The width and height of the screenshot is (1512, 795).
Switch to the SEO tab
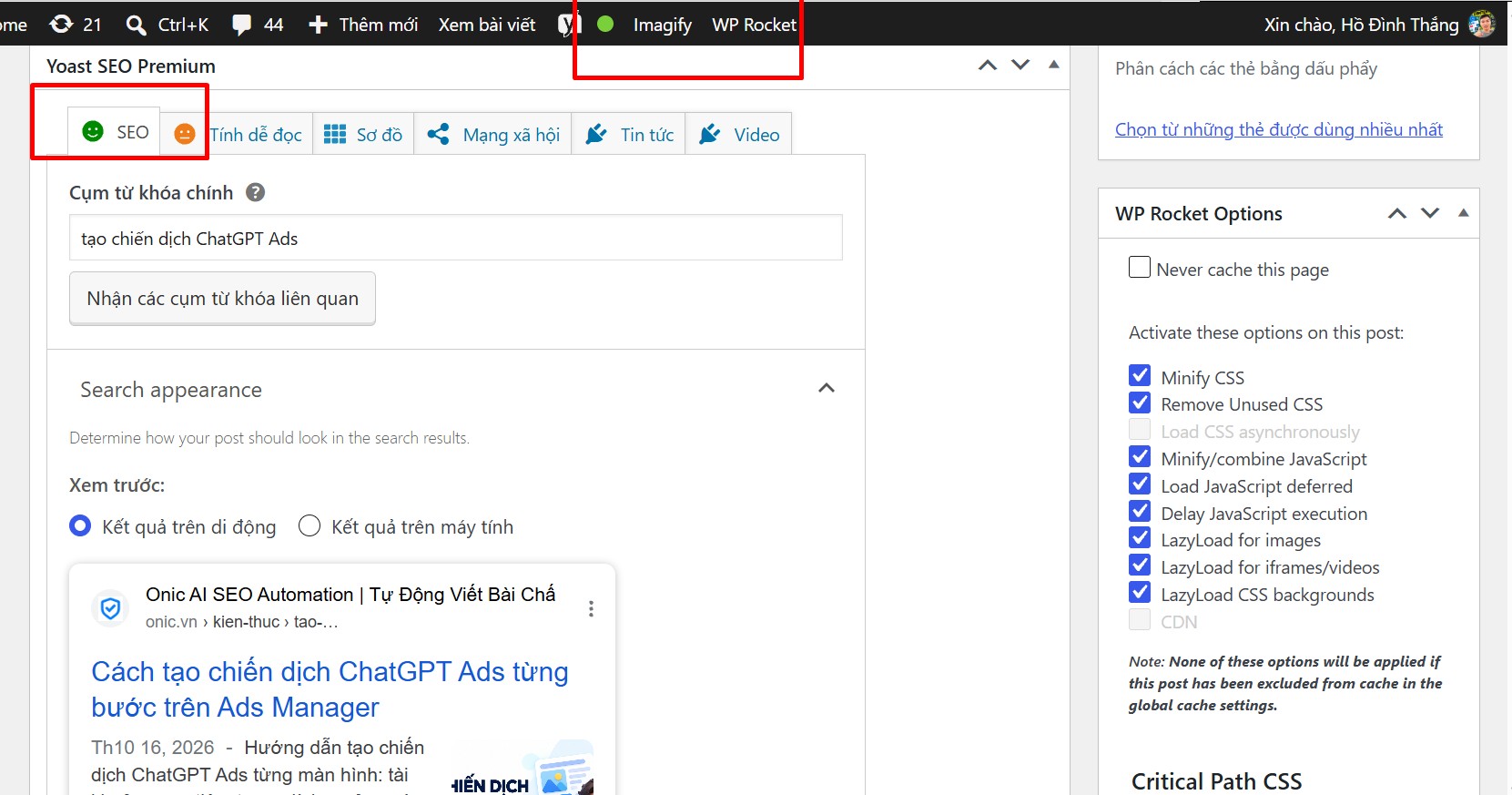click(115, 133)
